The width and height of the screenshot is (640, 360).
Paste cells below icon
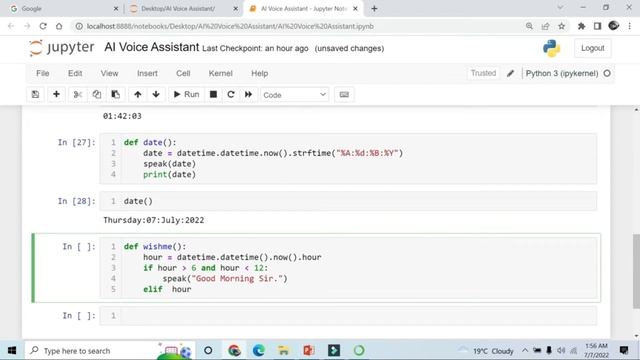[x=116, y=94]
